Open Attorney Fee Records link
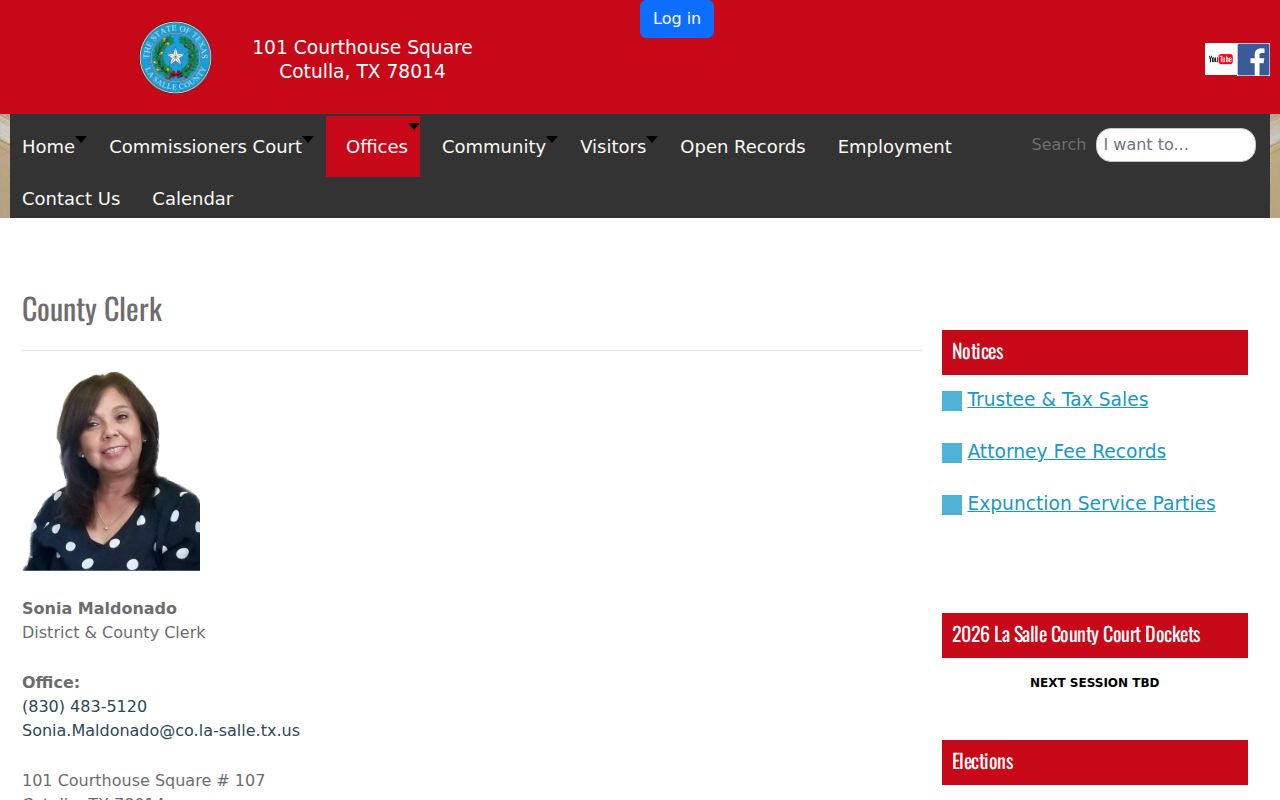1280x800 pixels. click(x=1066, y=452)
